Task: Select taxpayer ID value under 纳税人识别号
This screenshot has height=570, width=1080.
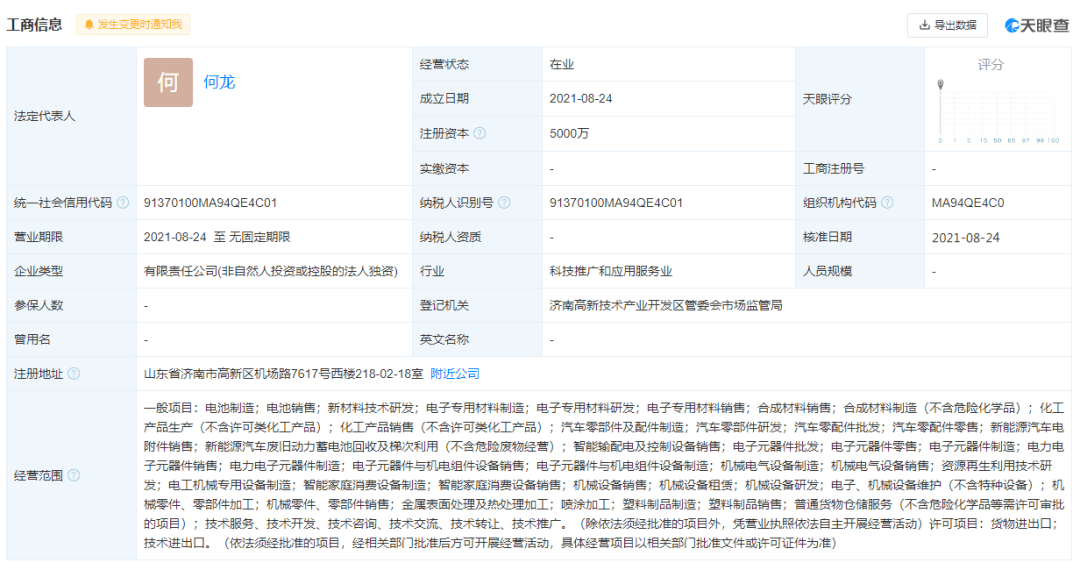Action: (x=616, y=203)
